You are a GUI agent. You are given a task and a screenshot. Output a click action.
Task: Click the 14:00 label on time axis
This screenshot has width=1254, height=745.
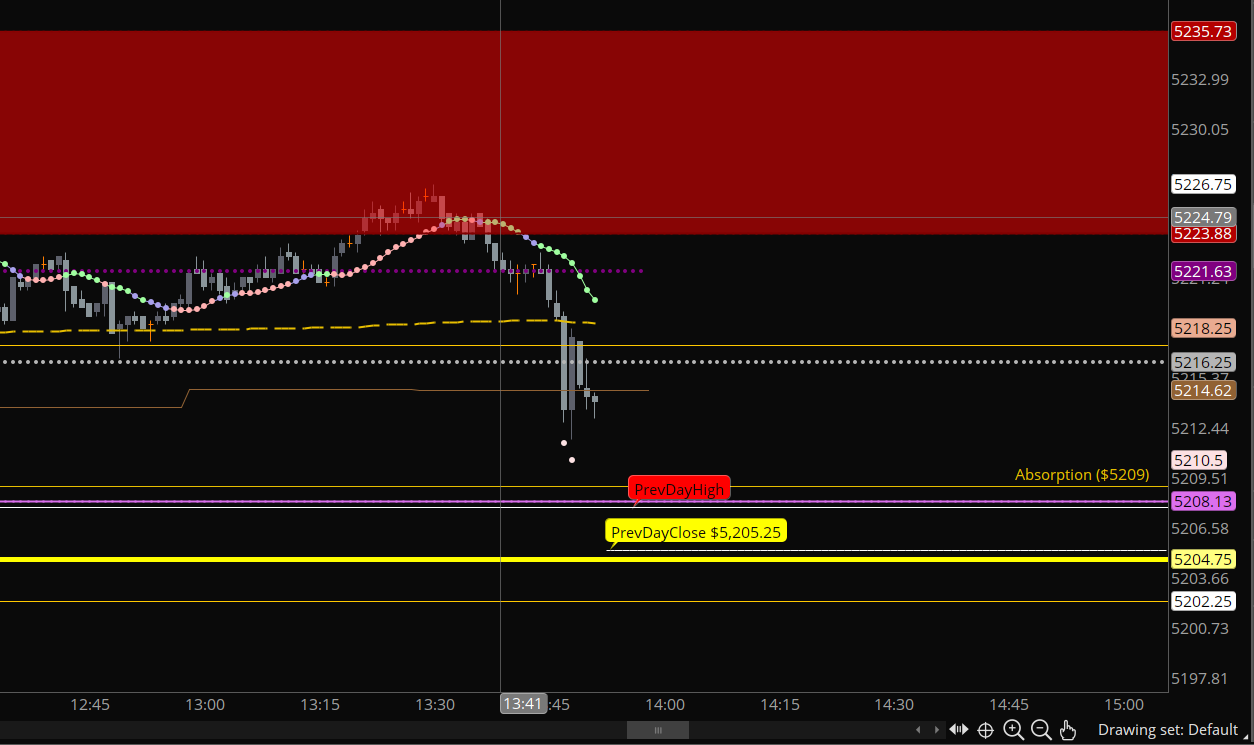pos(665,704)
